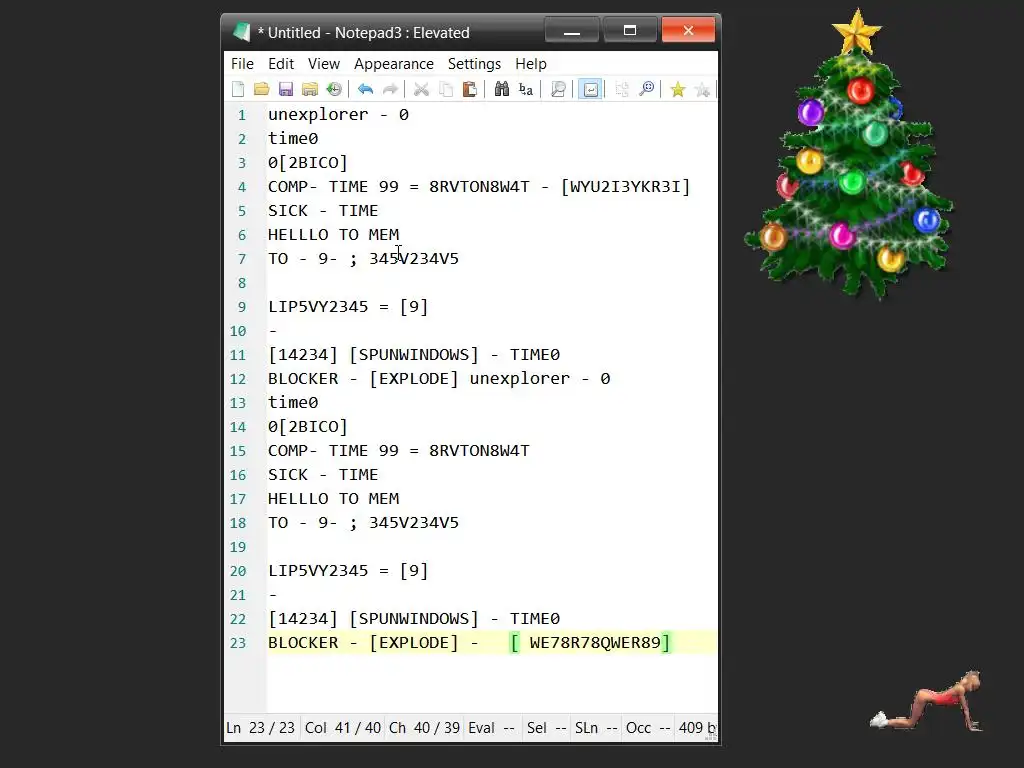The width and height of the screenshot is (1024, 768).
Task: Save the document with the floppy icon
Action: 286,89
